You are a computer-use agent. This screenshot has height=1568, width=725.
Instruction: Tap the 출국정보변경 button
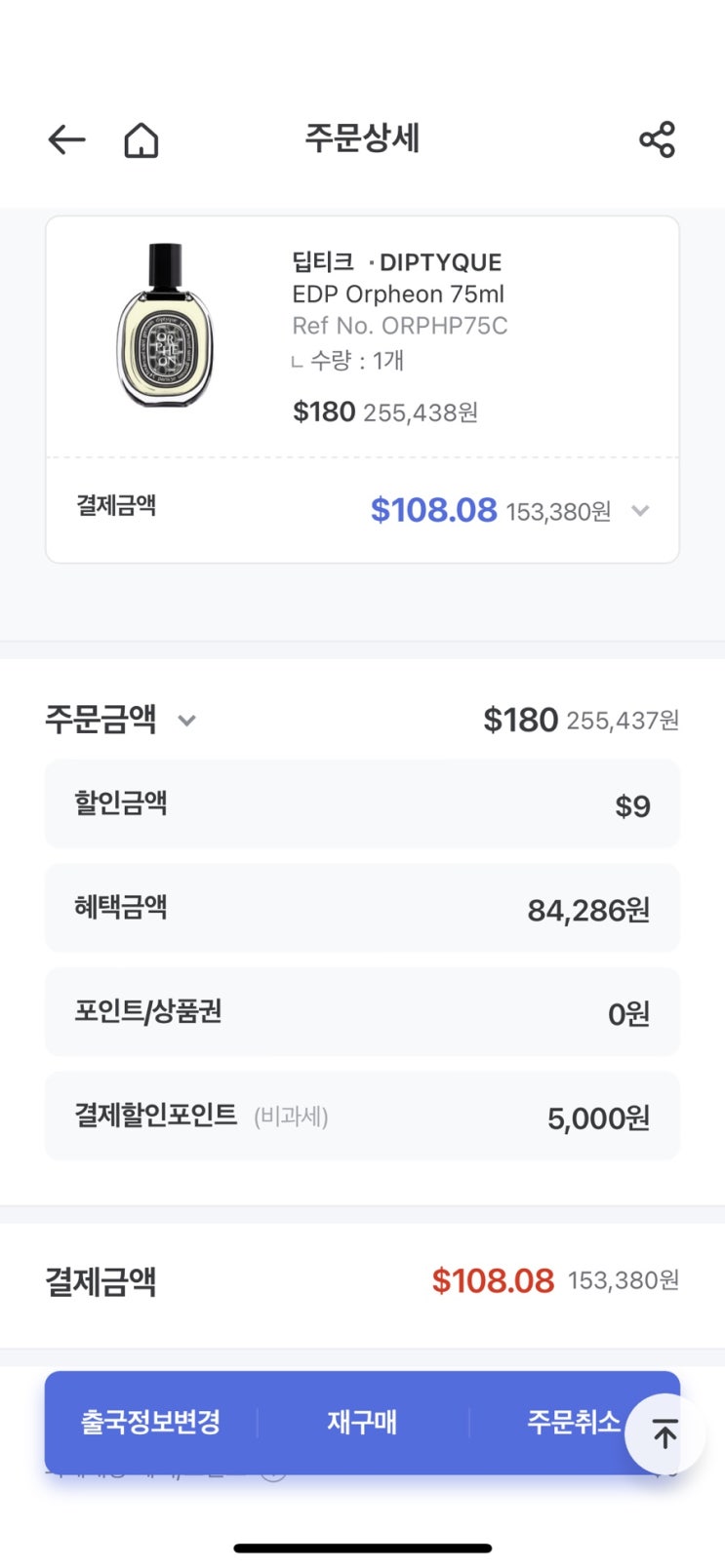click(x=150, y=1422)
